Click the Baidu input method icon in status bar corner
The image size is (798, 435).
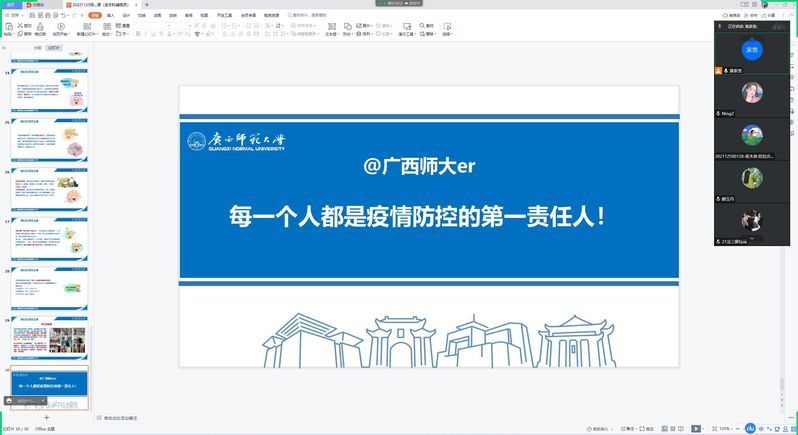(750, 428)
